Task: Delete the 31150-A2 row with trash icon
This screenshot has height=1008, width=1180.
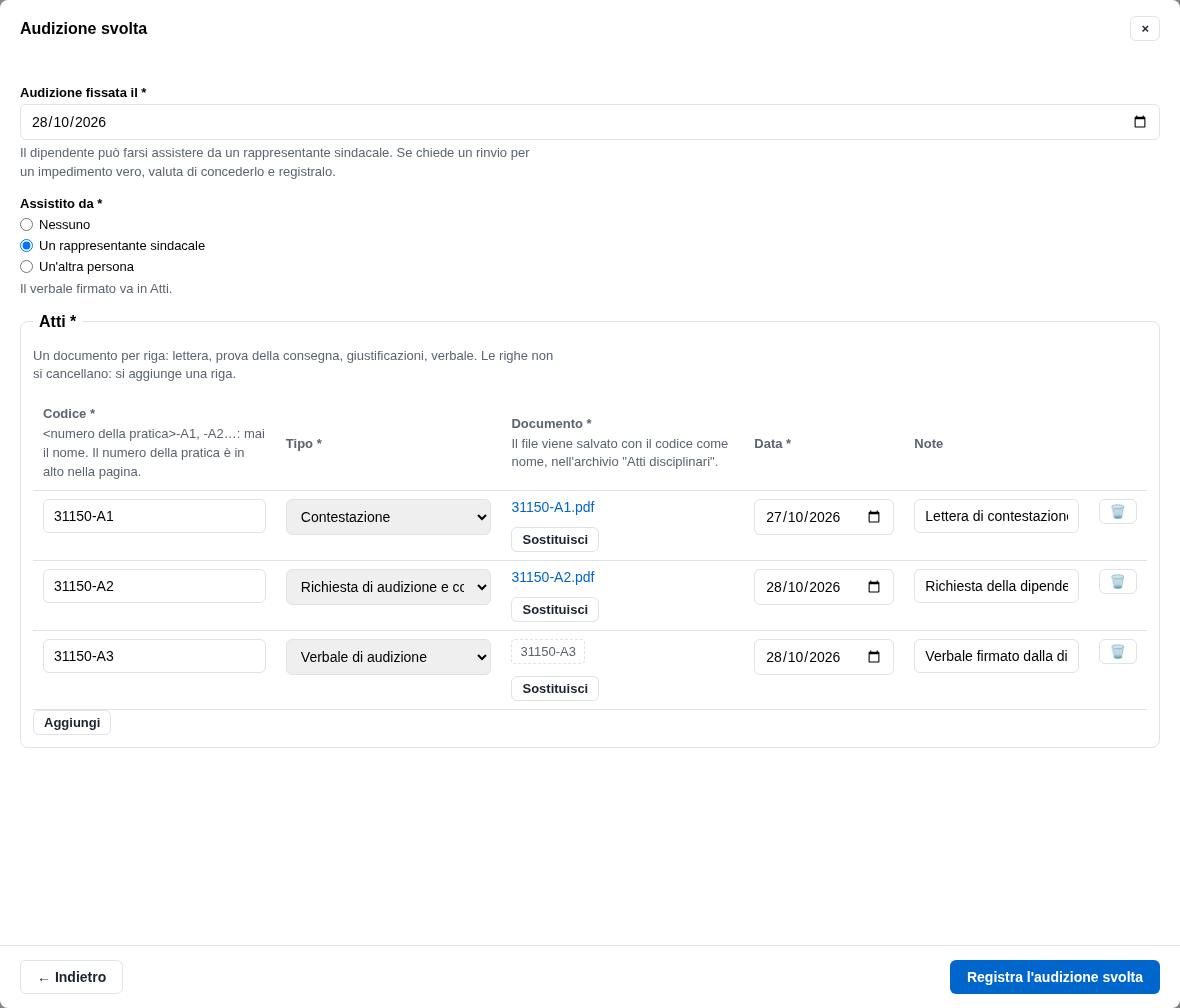Action: [x=1118, y=582]
